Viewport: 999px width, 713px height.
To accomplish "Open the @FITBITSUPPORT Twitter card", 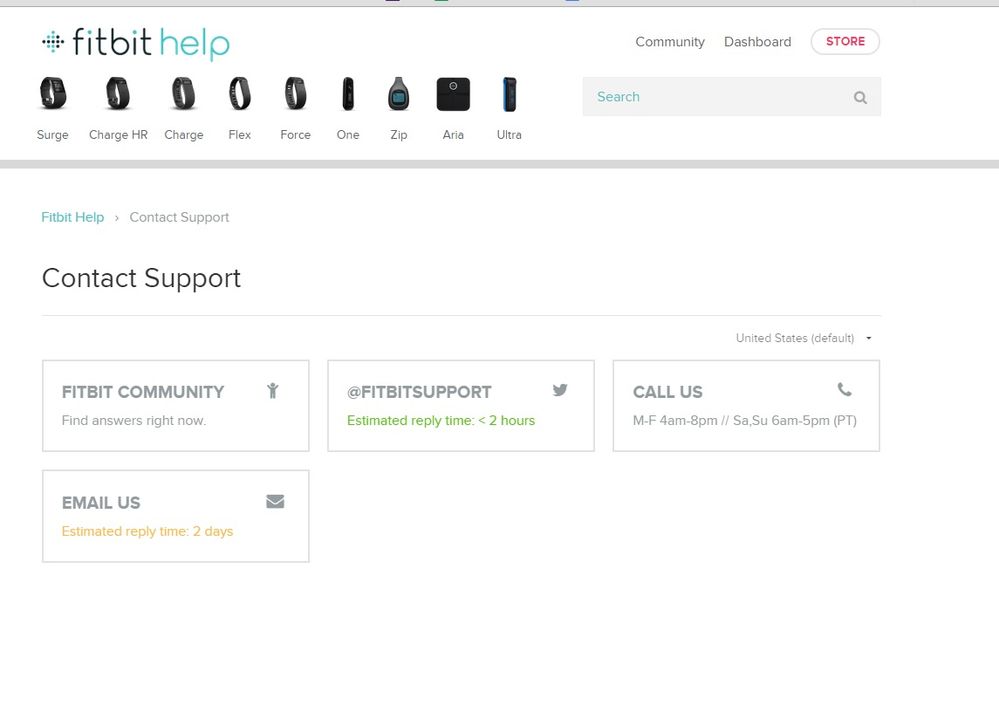I will pos(461,406).
